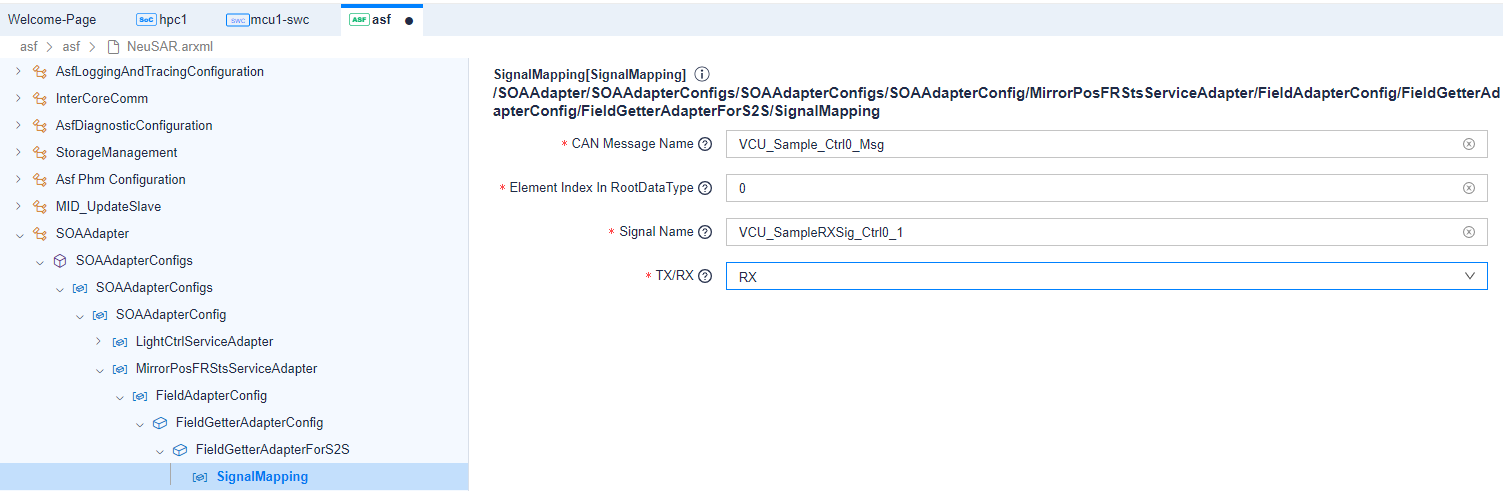
Task: Click help icon next to CAN Message Name
Action: point(705,144)
